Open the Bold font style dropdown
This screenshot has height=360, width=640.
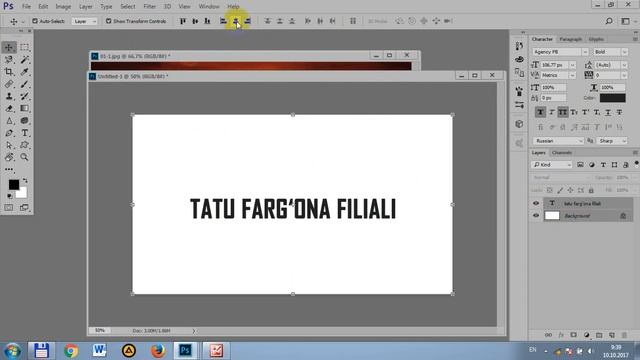624,52
